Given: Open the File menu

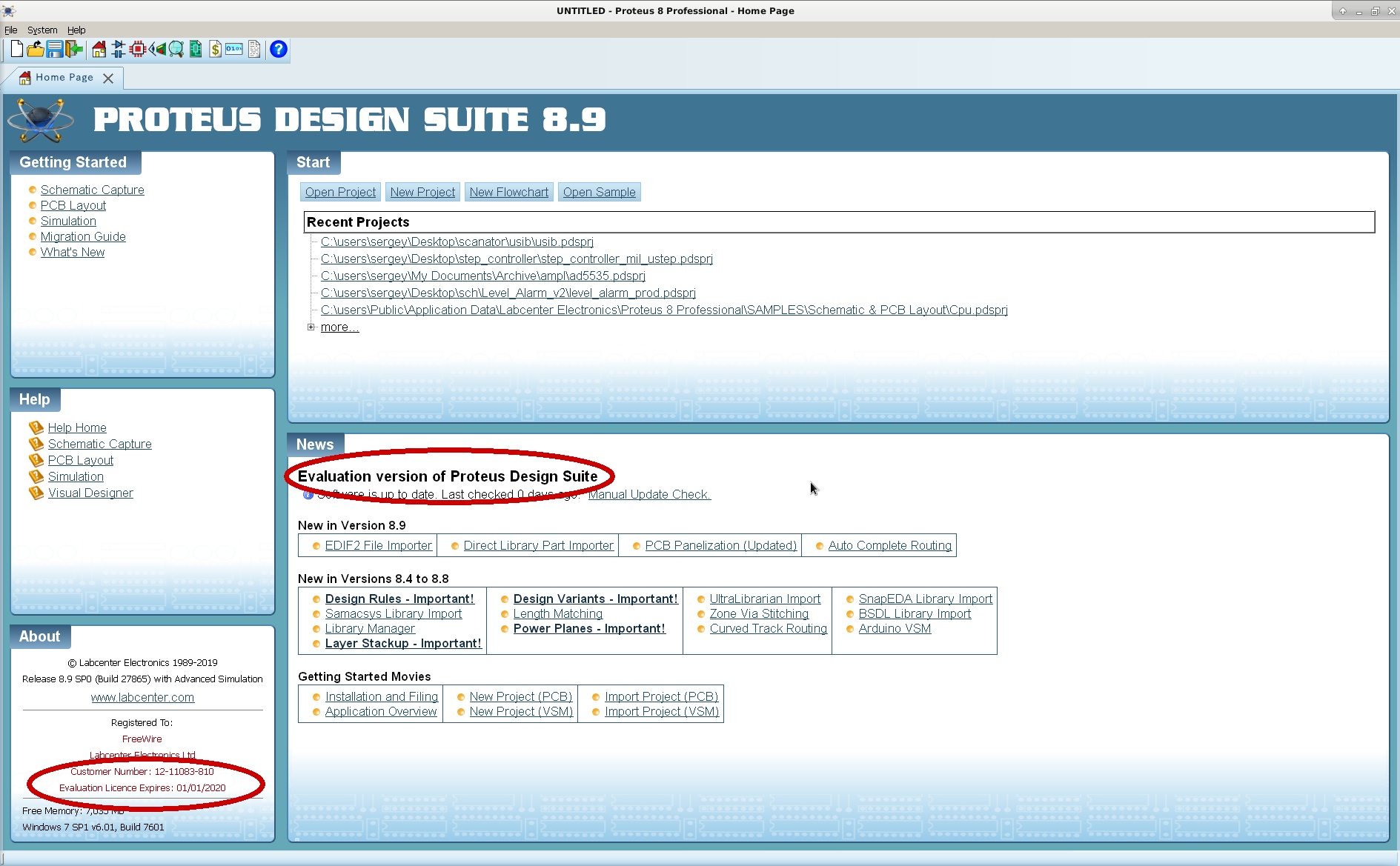Looking at the screenshot, I should (11, 30).
